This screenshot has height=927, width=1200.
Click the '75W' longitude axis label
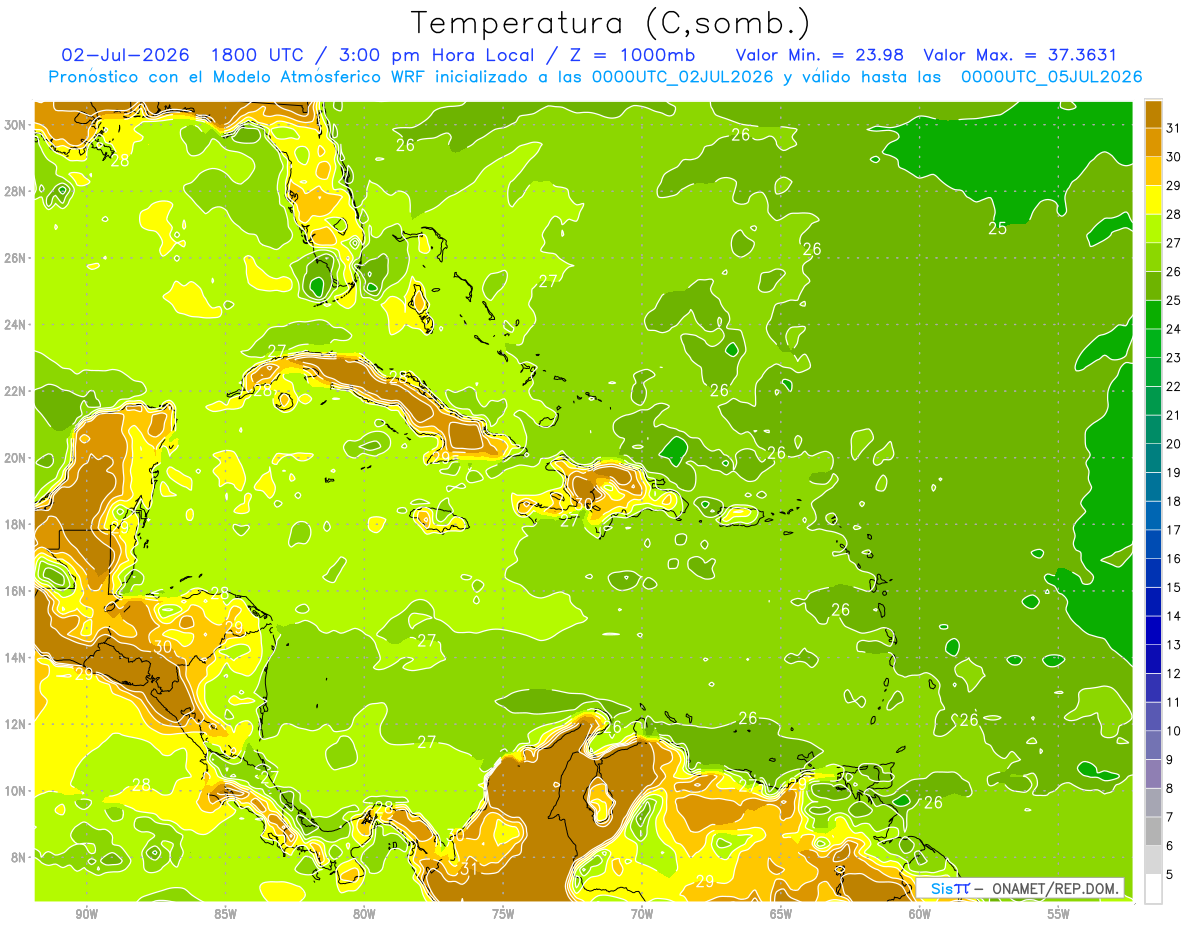click(503, 914)
